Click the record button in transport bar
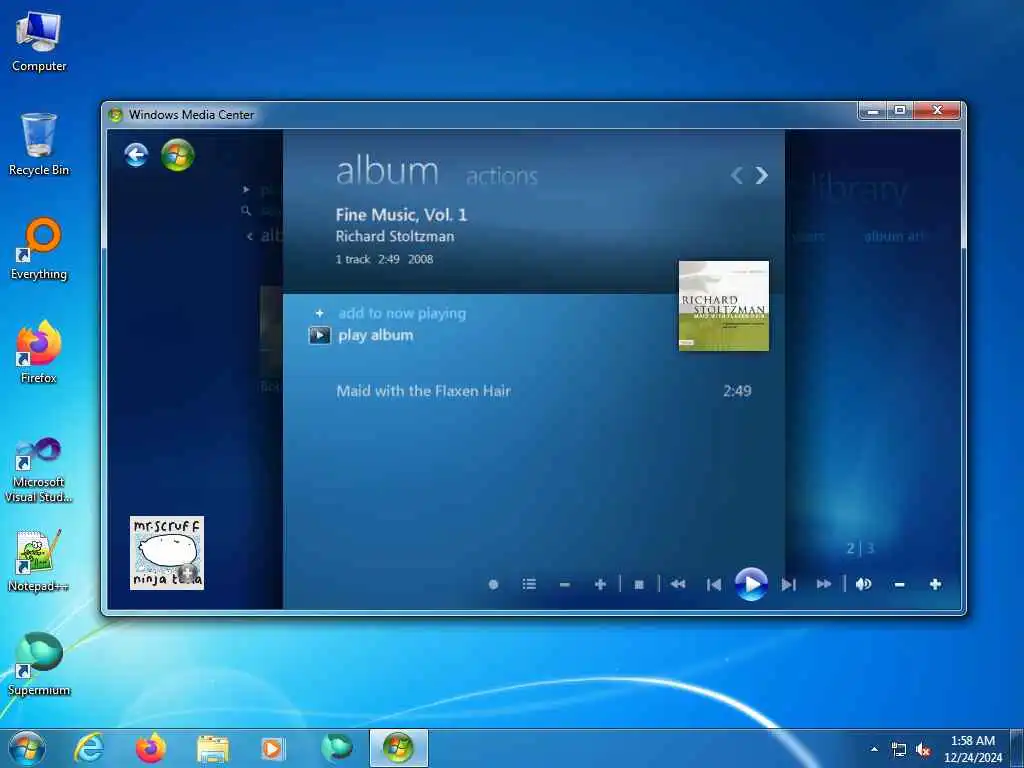Screen dimensions: 1024x768 (494, 584)
